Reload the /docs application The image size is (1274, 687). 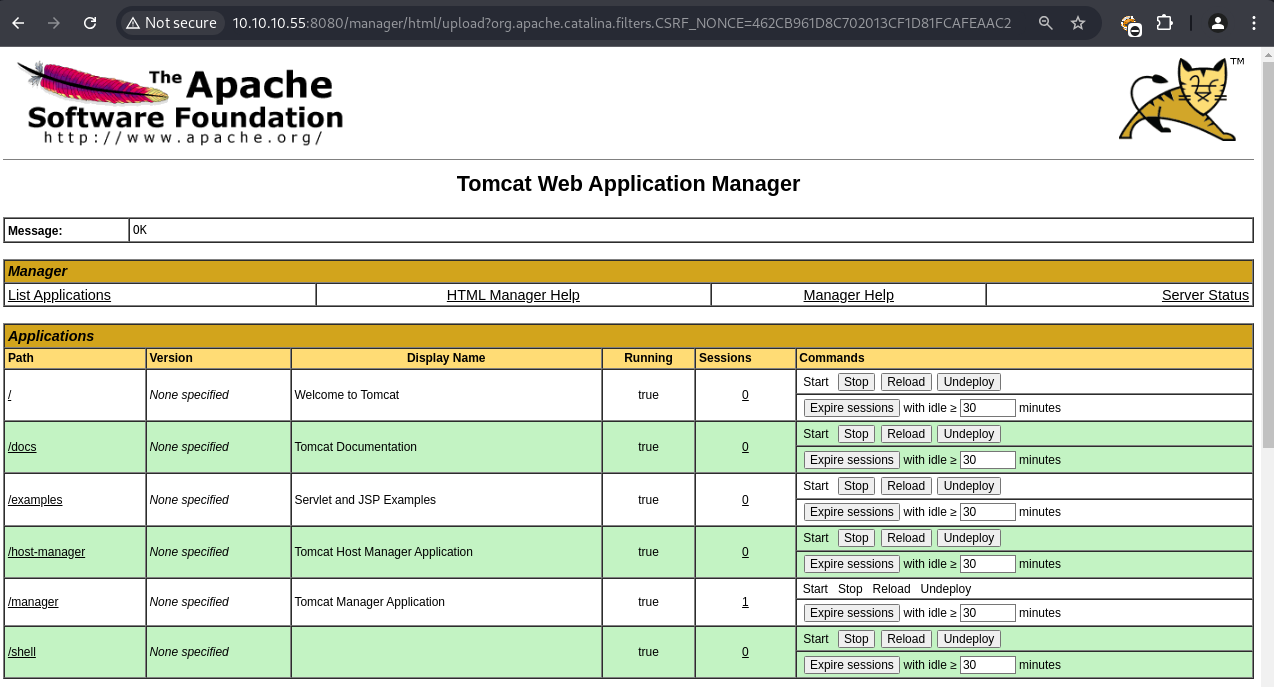point(905,434)
